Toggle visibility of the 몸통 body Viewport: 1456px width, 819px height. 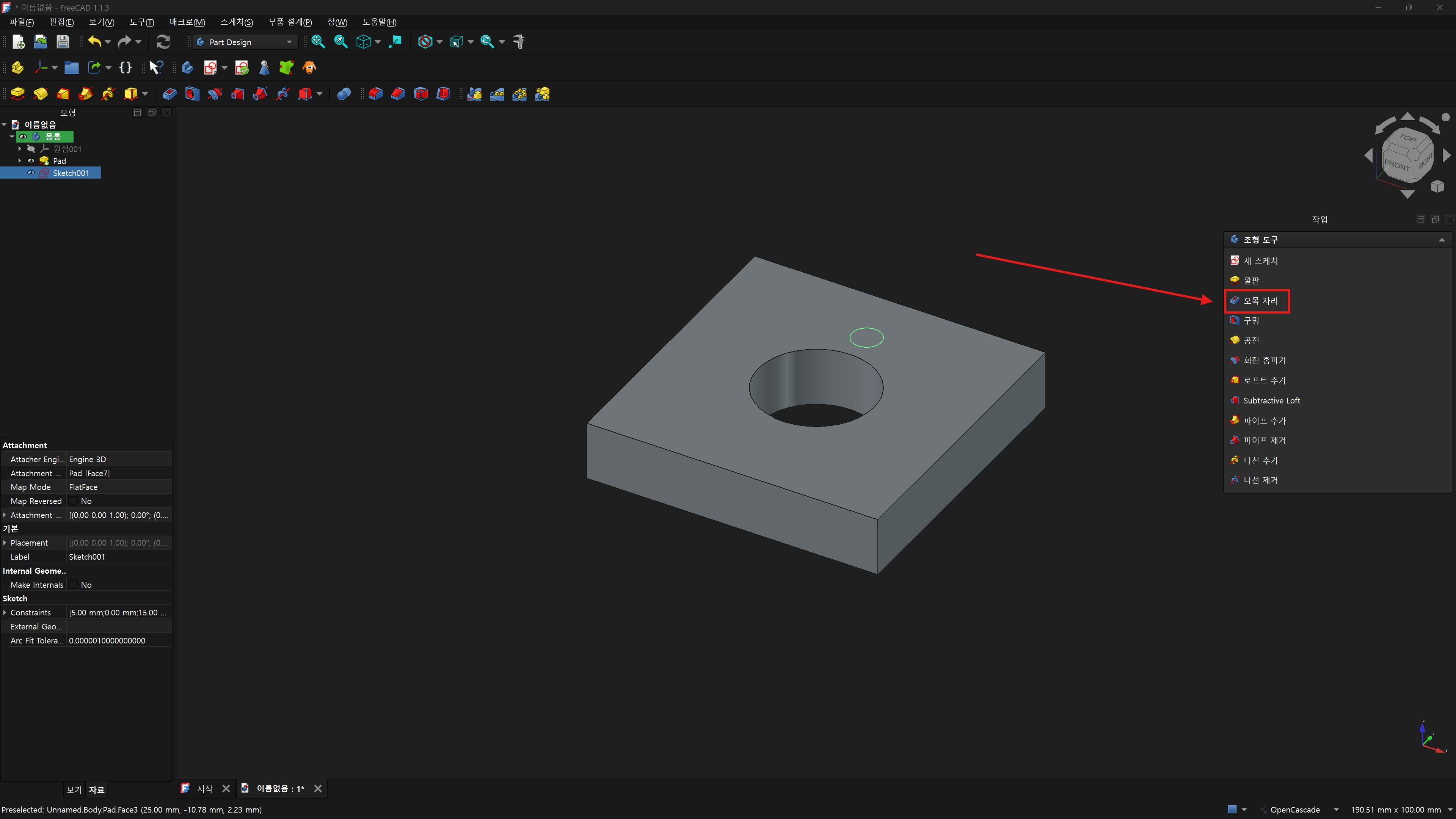tap(23, 137)
